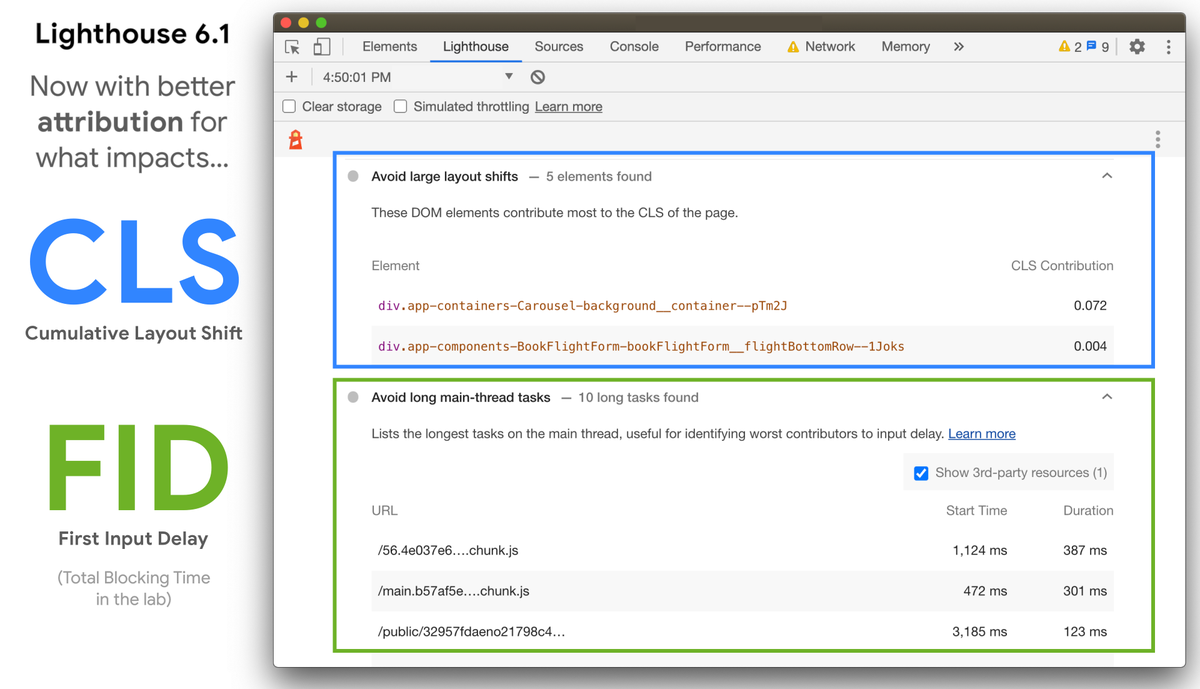Enable Simulated throttling
The width and height of the screenshot is (1200, 689).
[400, 106]
